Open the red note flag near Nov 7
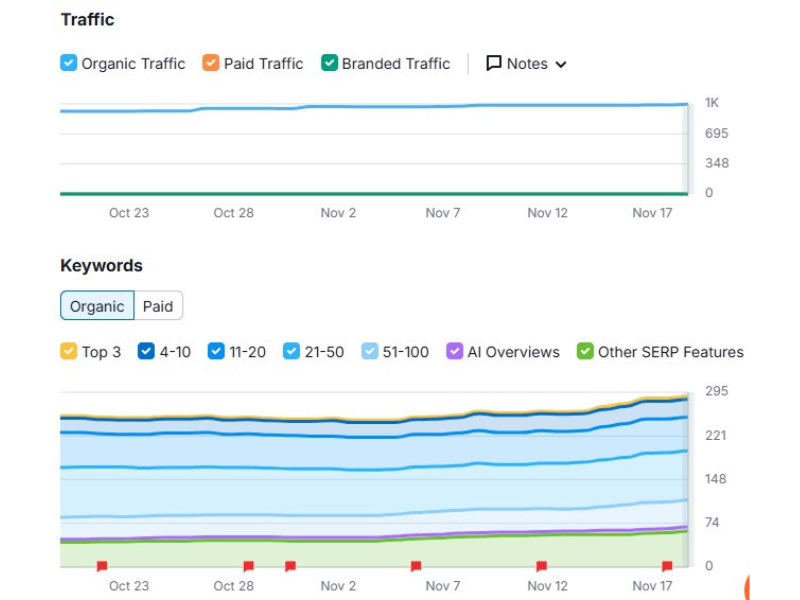 416,566
